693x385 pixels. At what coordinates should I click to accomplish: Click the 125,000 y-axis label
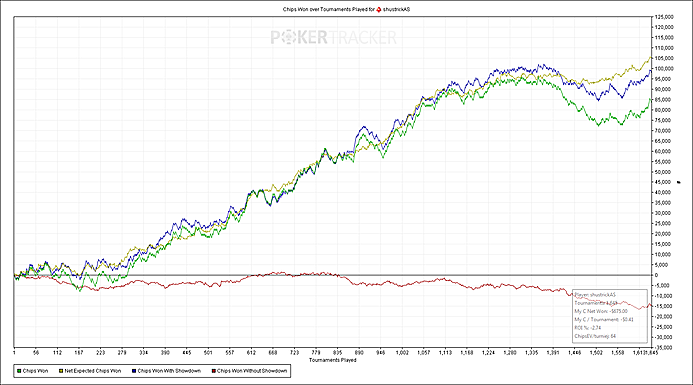664,17
